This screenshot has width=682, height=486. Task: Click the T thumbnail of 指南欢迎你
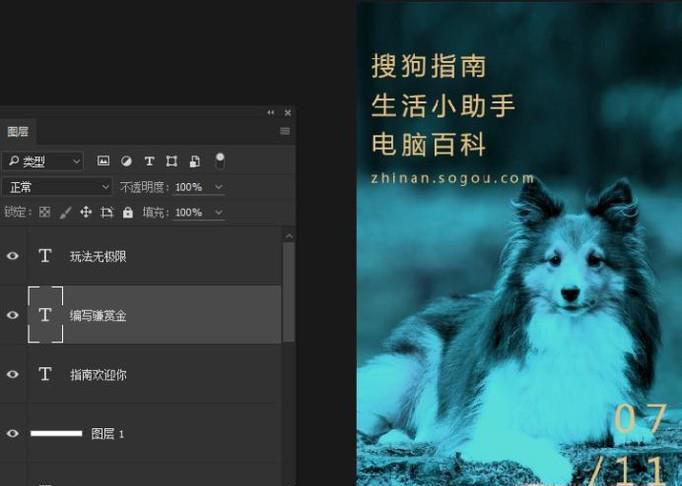(45, 374)
